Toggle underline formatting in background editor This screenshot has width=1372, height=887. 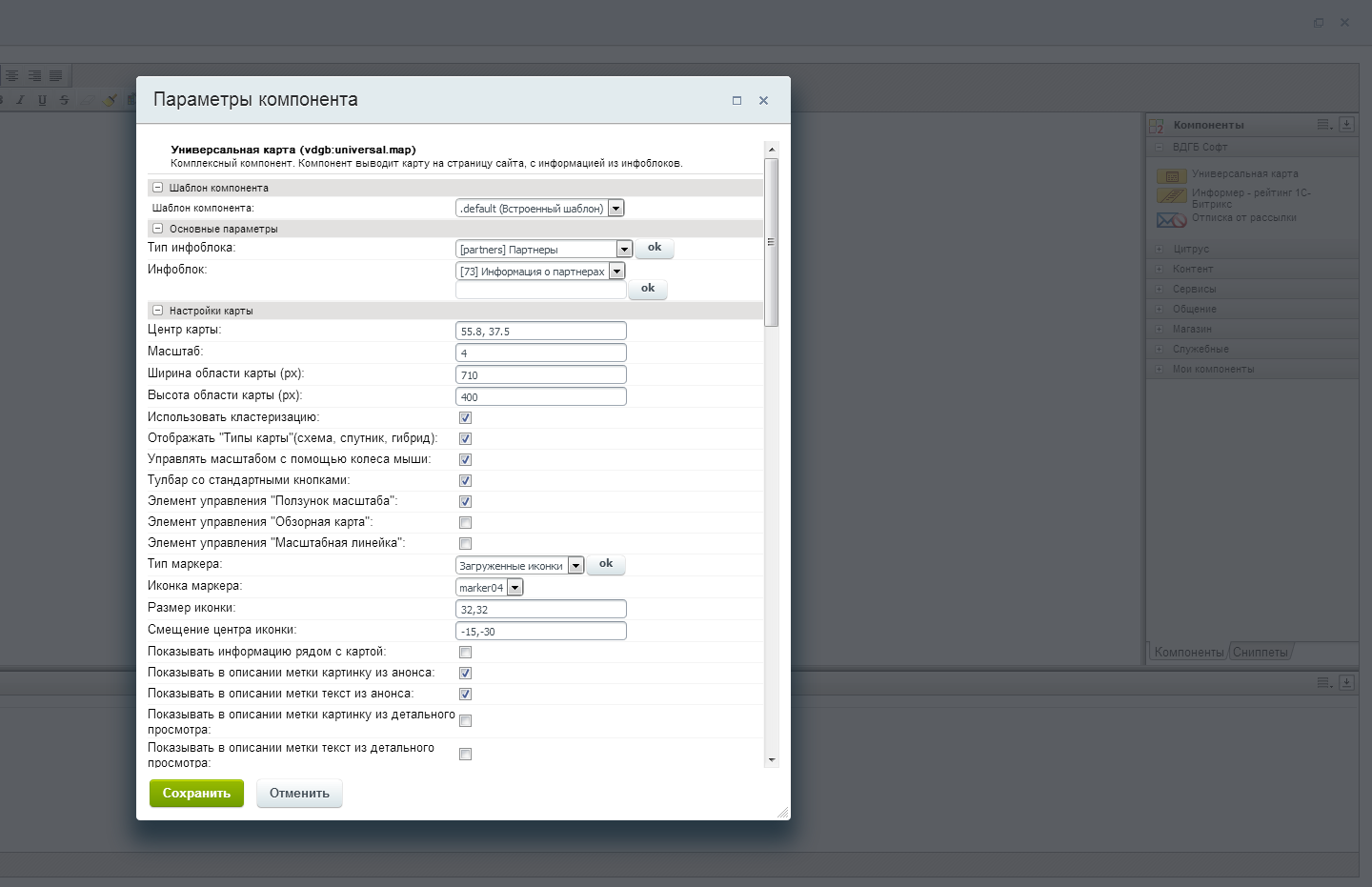(x=42, y=99)
